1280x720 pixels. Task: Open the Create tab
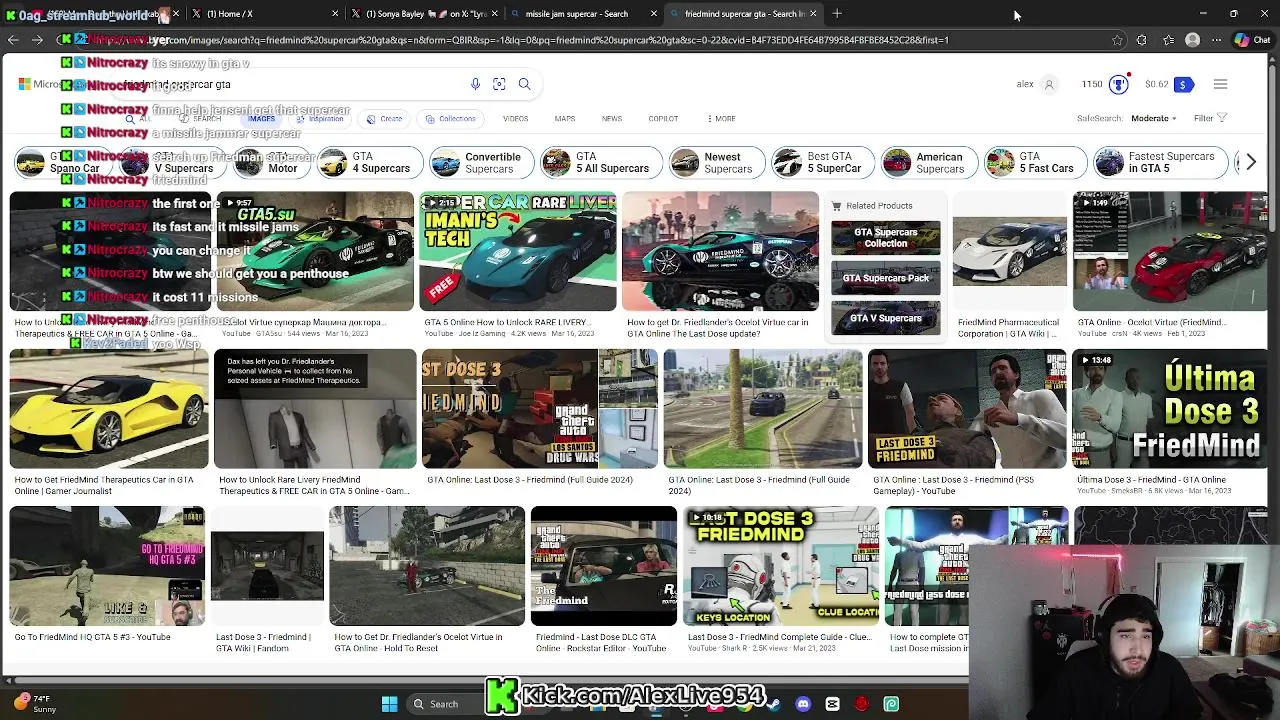coord(385,118)
